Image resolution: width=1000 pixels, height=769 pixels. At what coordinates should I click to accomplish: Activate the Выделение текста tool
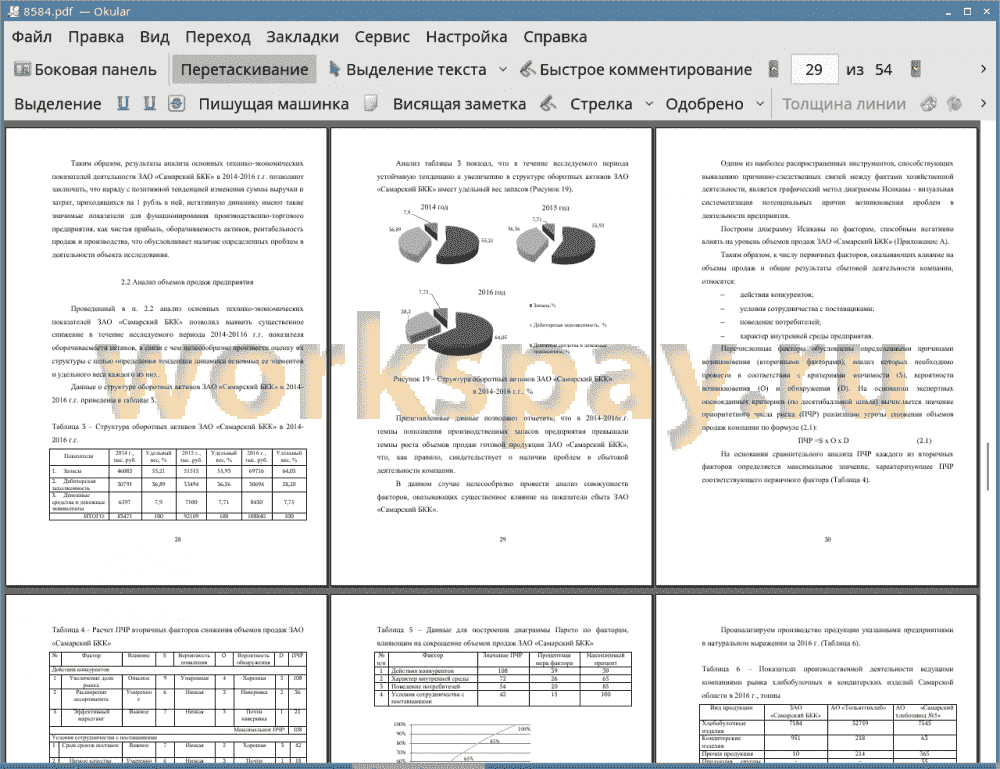pyautogui.click(x=408, y=70)
